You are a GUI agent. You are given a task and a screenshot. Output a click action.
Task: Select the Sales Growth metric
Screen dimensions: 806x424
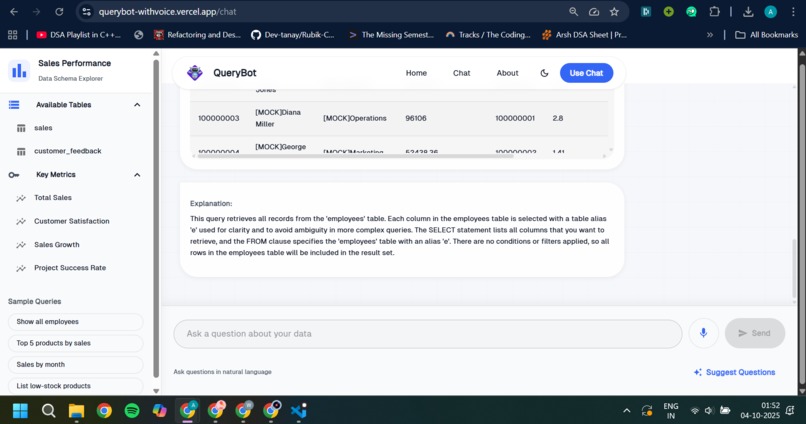[57, 245]
